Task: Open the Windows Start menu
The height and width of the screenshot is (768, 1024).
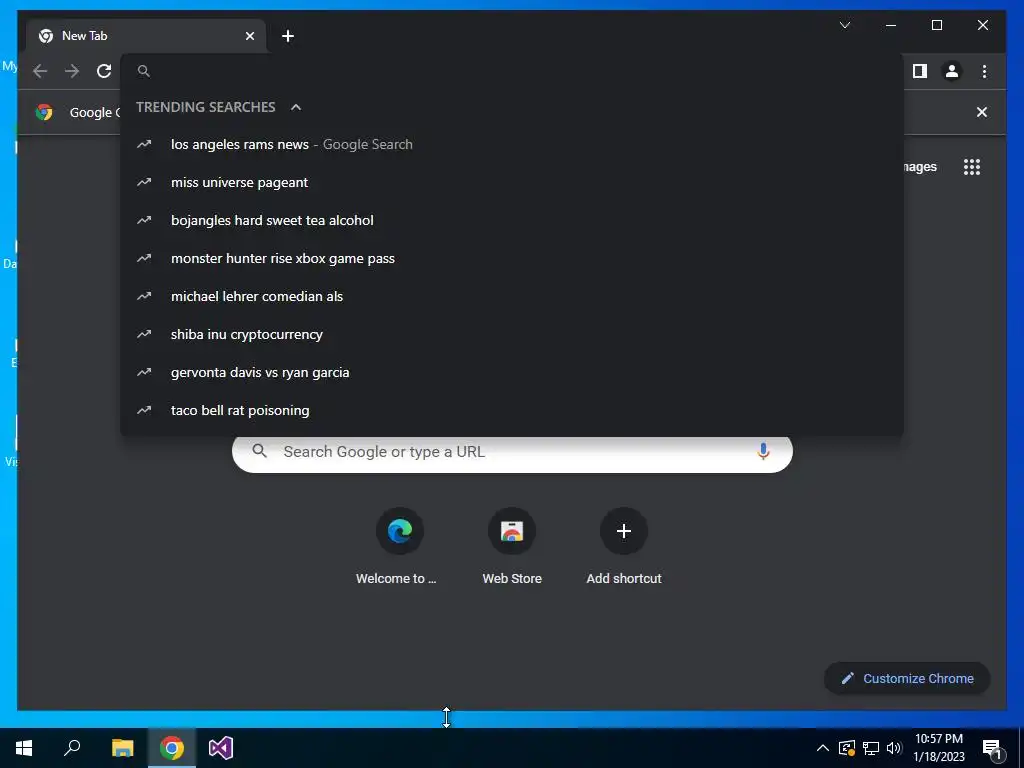Action: tap(24, 748)
